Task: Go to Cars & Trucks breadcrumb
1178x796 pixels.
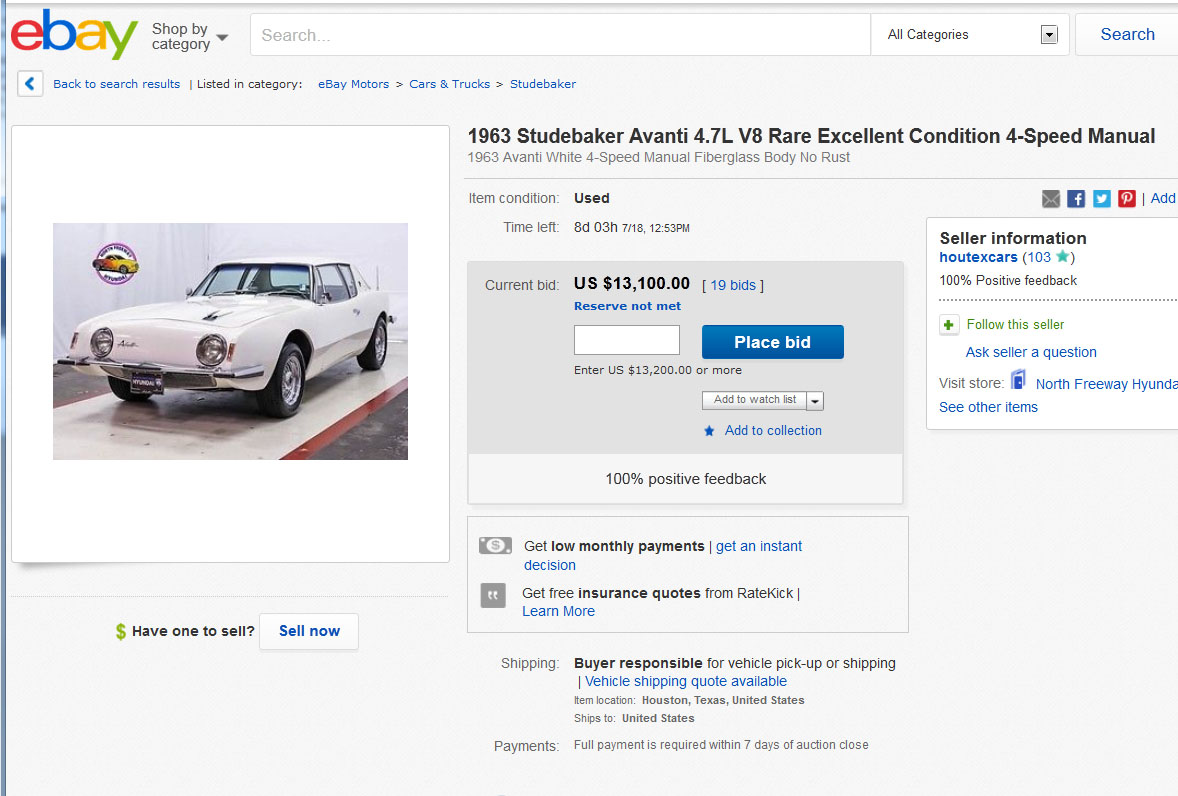Action: coord(449,84)
